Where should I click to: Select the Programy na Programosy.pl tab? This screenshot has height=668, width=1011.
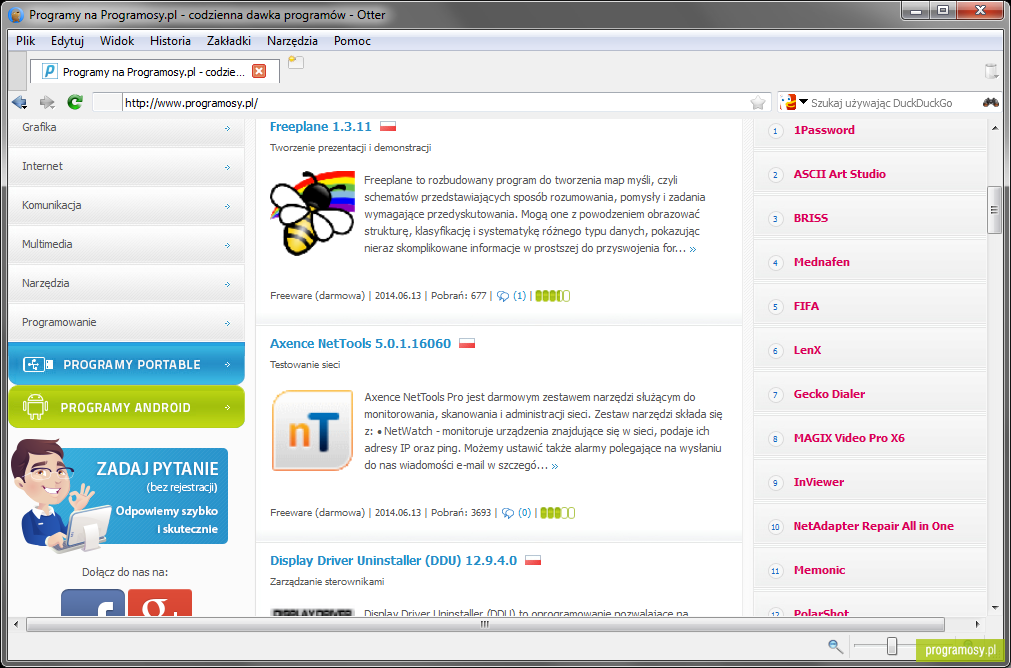(155, 72)
